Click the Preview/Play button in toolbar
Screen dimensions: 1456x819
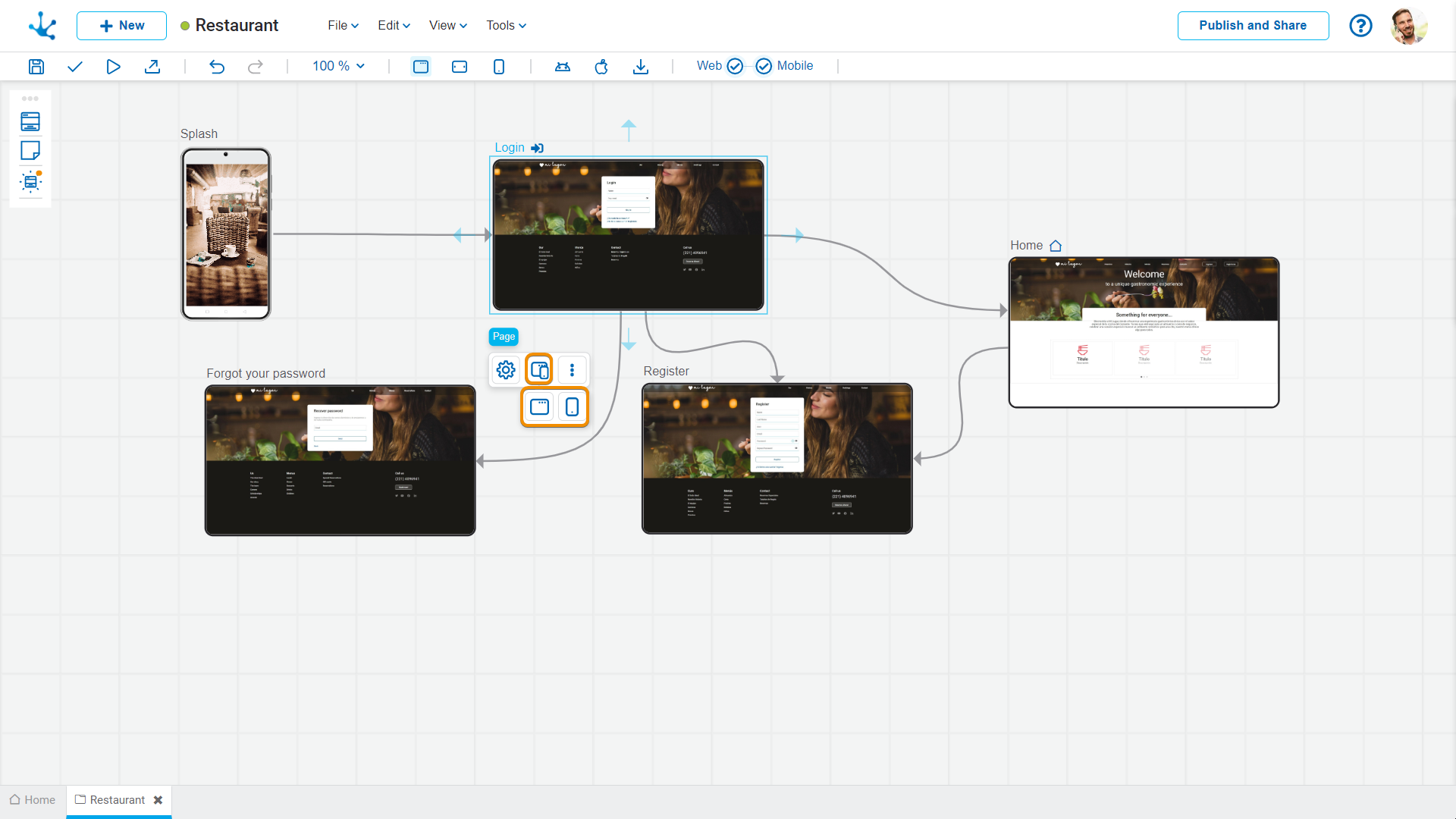[x=113, y=66]
